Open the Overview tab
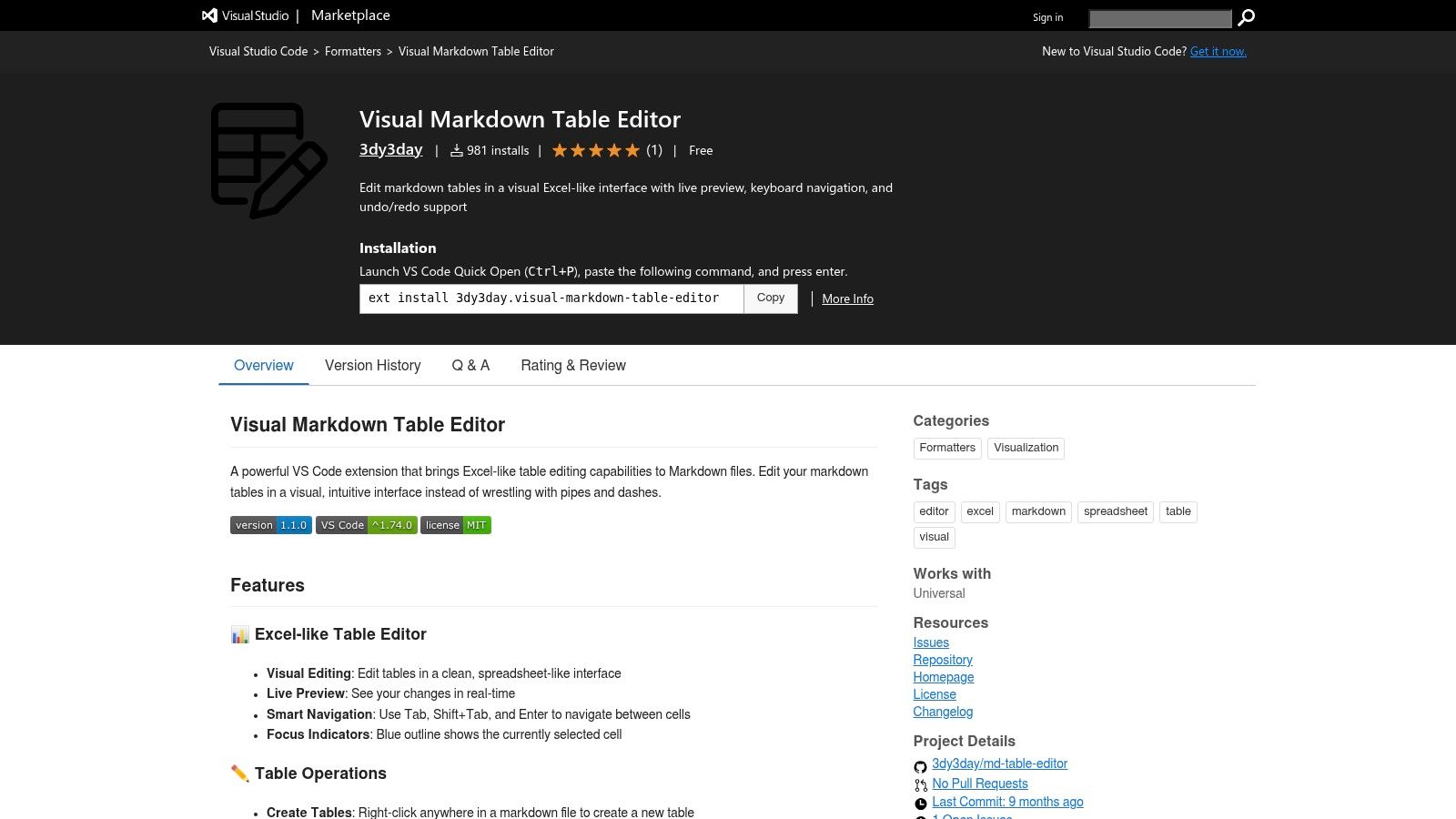Viewport: 1456px width, 819px height. tap(264, 365)
